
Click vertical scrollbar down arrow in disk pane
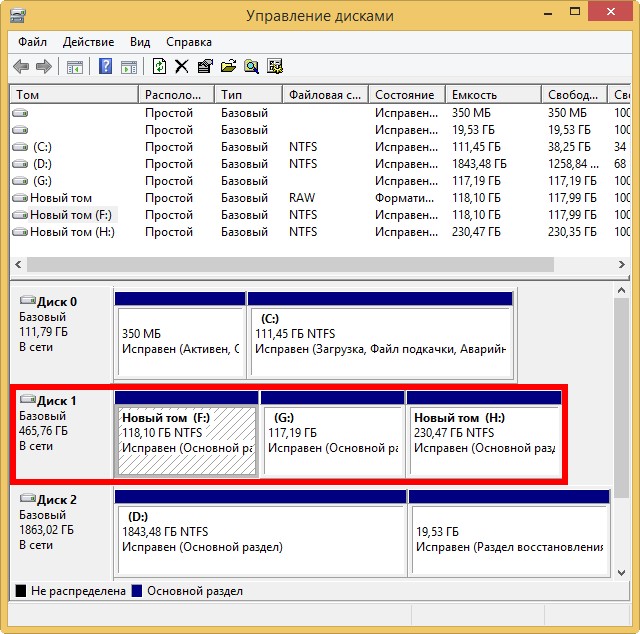(621, 572)
